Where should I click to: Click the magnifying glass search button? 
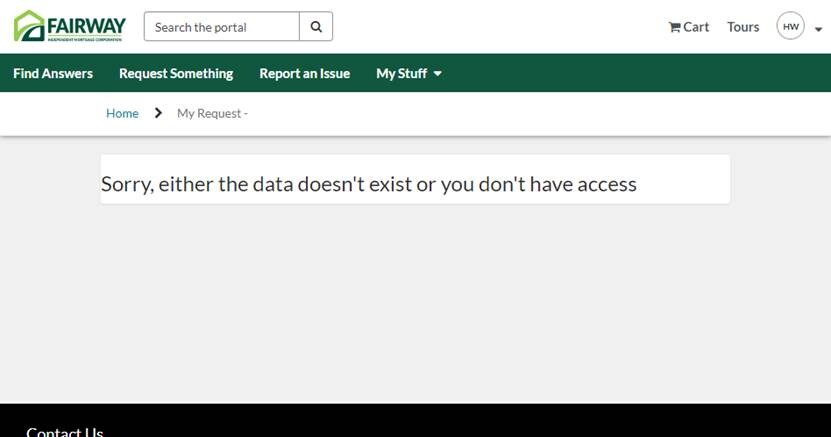(x=316, y=26)
